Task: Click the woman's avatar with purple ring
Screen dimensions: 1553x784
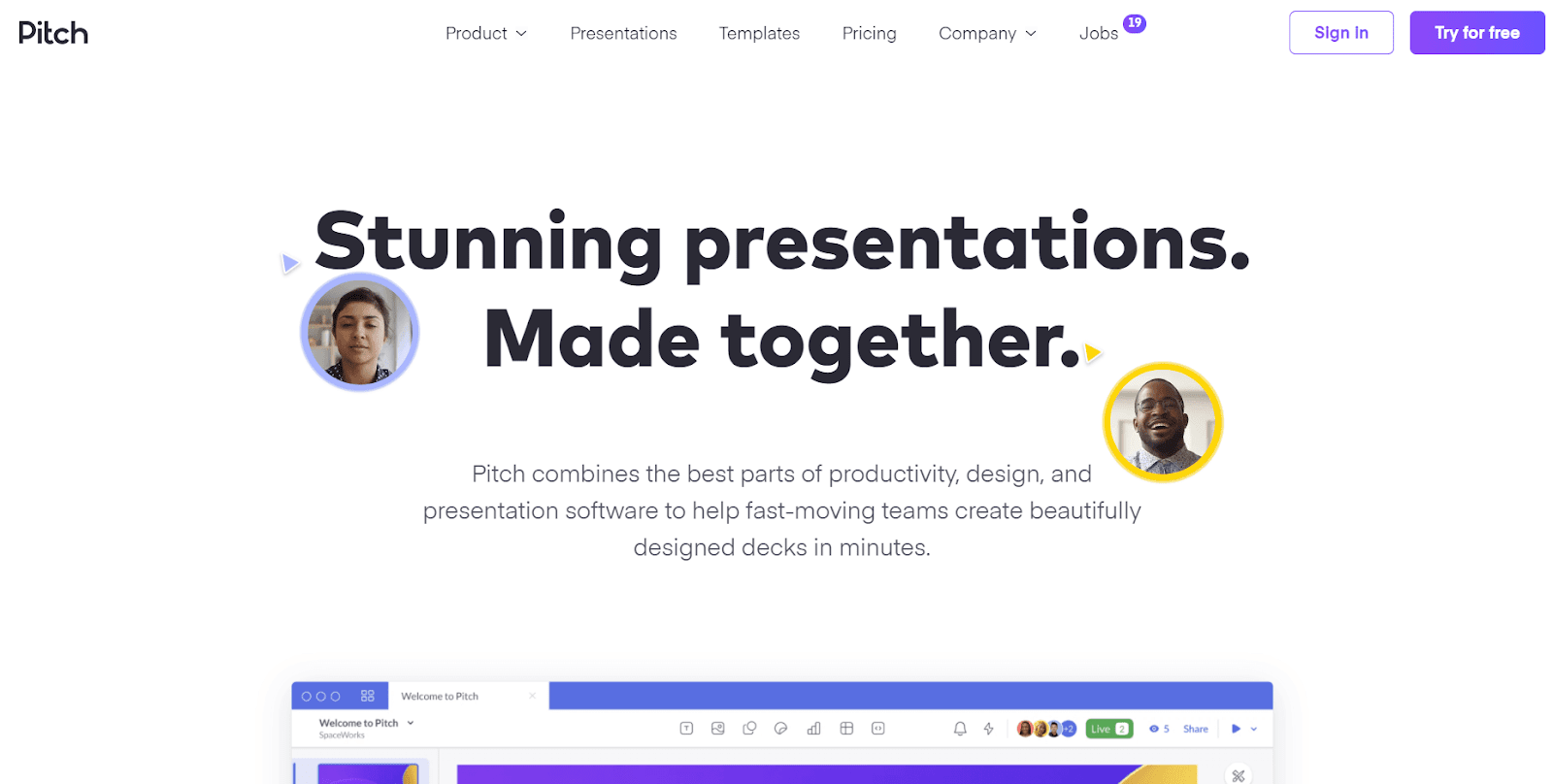Action: point(360,332)
